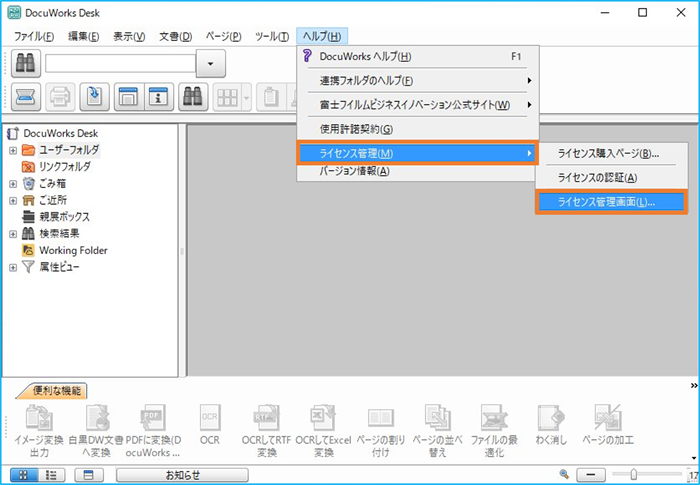Open the 編集(E) menu
Screen dimensions: 700x485
[83, 36]
